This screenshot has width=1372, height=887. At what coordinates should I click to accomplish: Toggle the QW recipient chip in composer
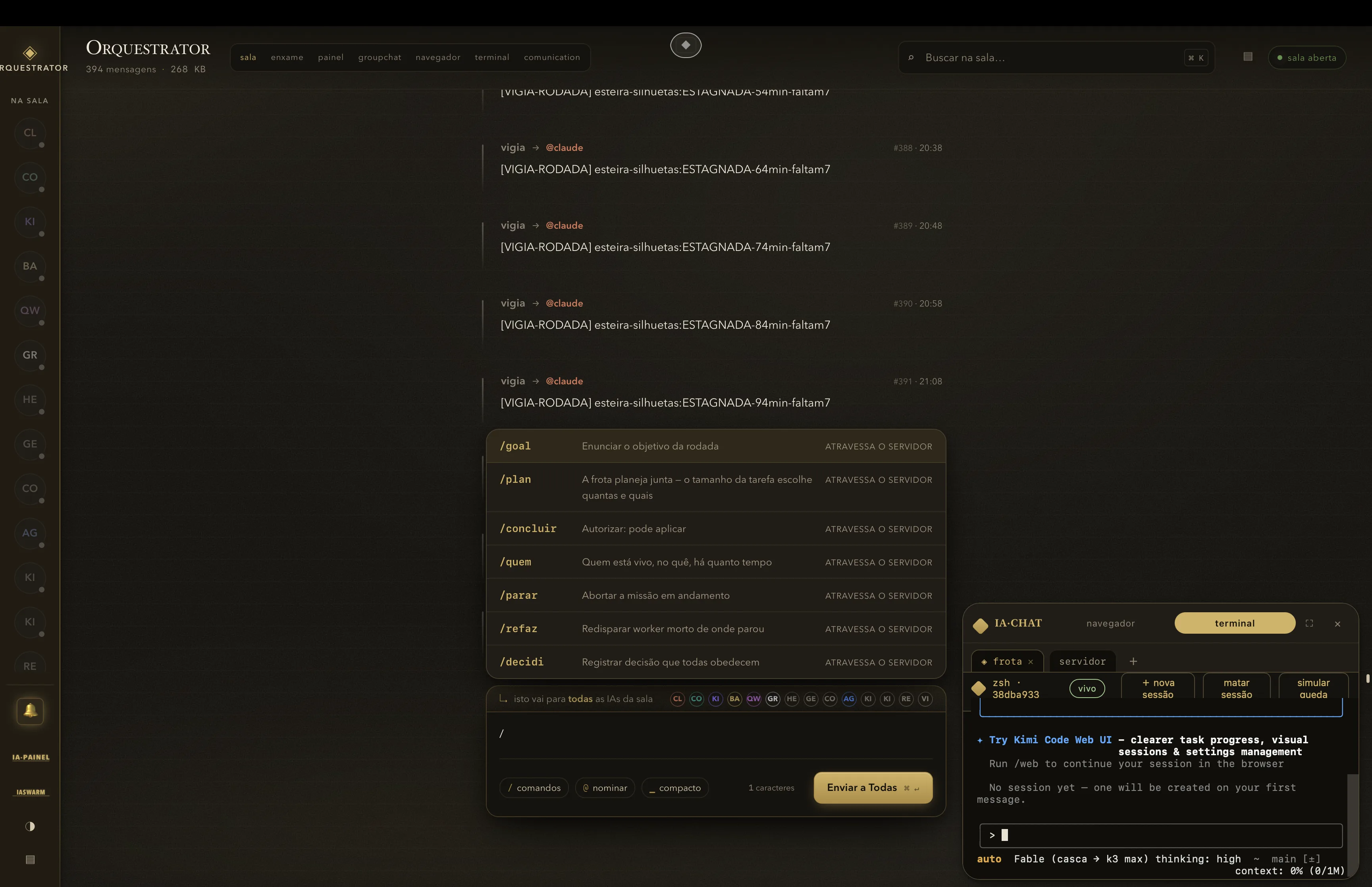click(x=753, y=699)
